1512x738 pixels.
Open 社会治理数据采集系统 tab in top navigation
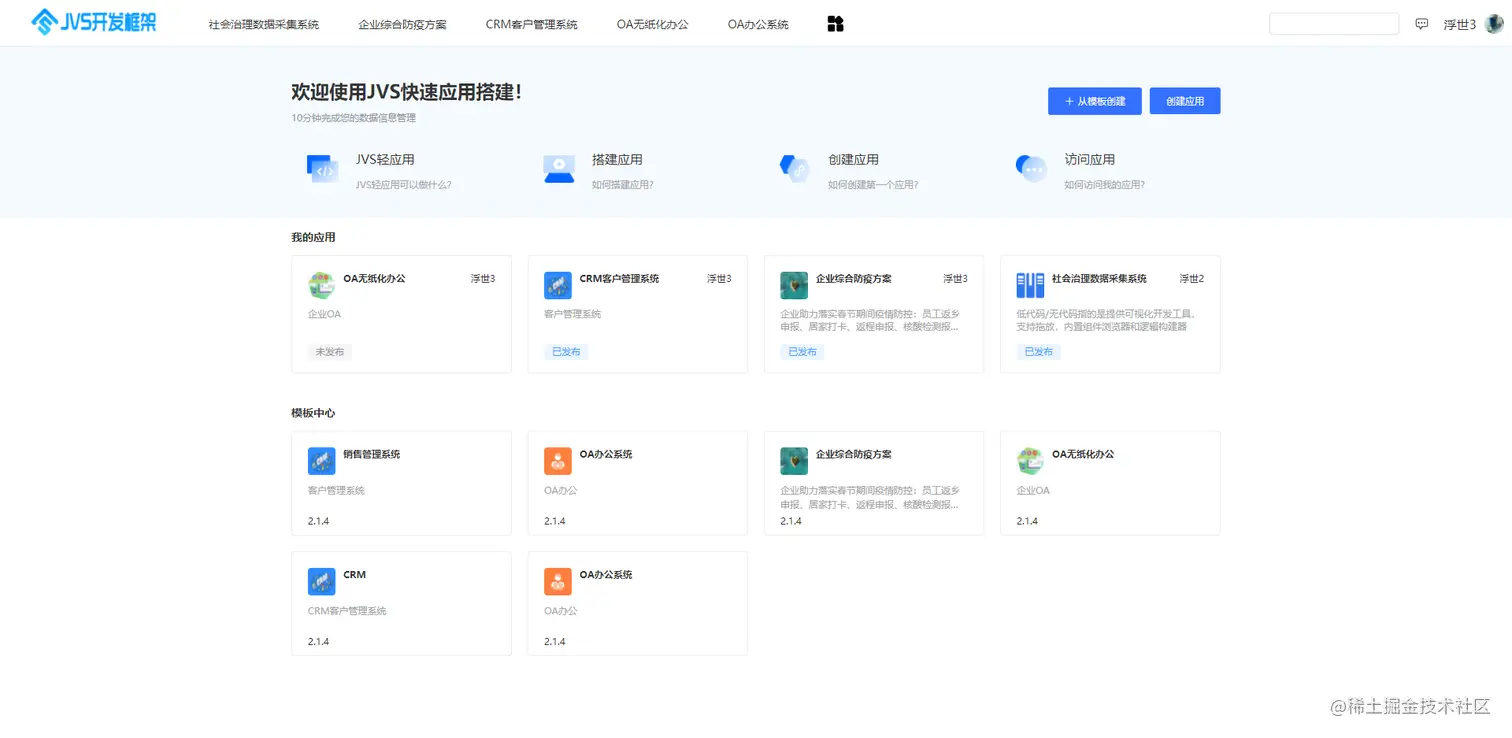click(x=264, y=25)
